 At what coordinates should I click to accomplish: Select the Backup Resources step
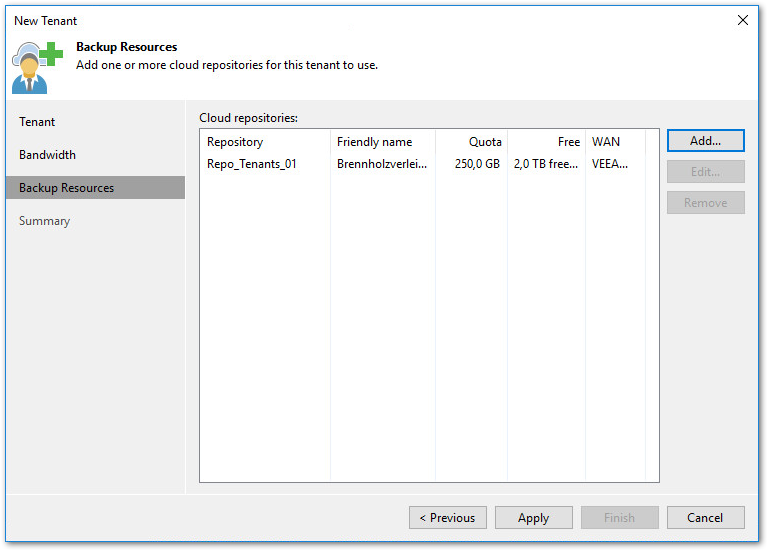pos(66,188)
